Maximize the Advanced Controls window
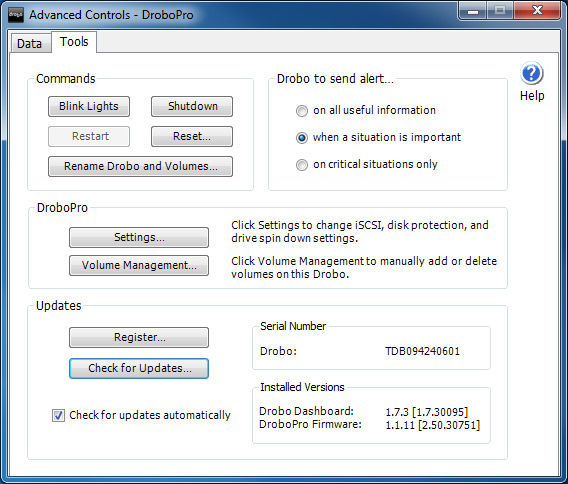This screenshot has width=568, height=484. click(500, 11)
